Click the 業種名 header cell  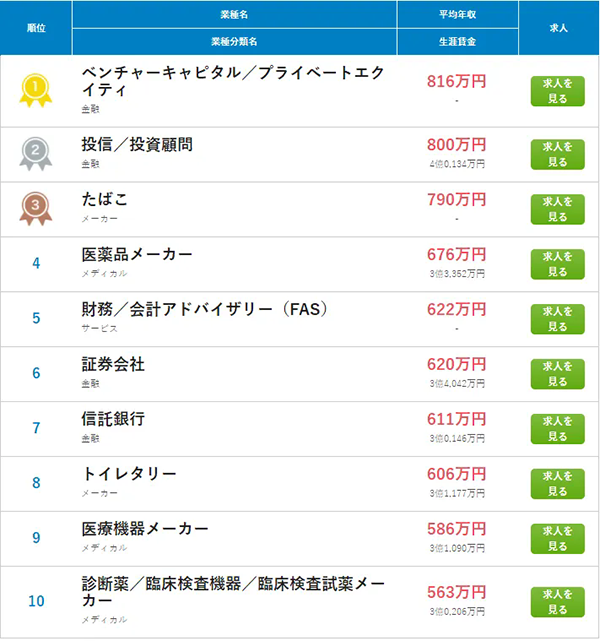pyautogui.click(x=234, y=15)
